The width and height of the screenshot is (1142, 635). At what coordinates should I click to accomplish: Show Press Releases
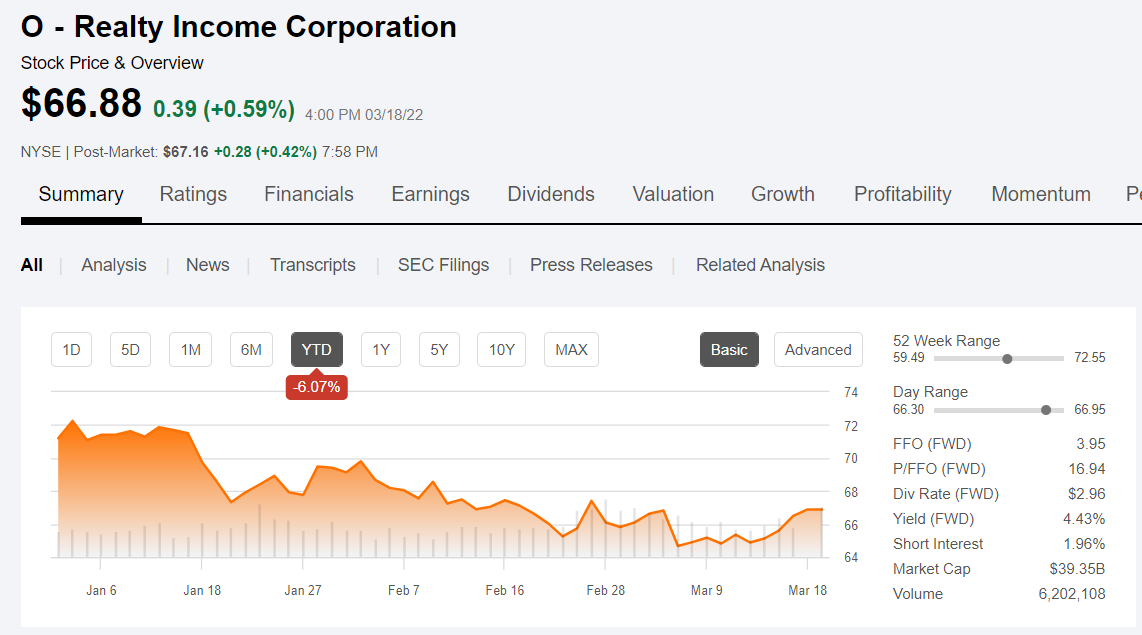pyautogui.click(x=591, y=265)
